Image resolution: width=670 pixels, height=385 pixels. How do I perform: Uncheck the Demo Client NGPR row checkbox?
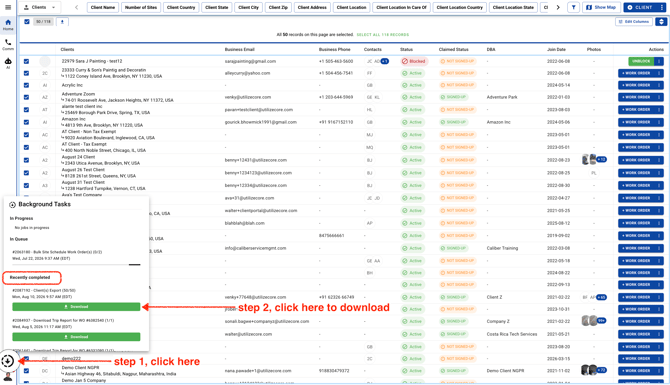pos(26,371)
